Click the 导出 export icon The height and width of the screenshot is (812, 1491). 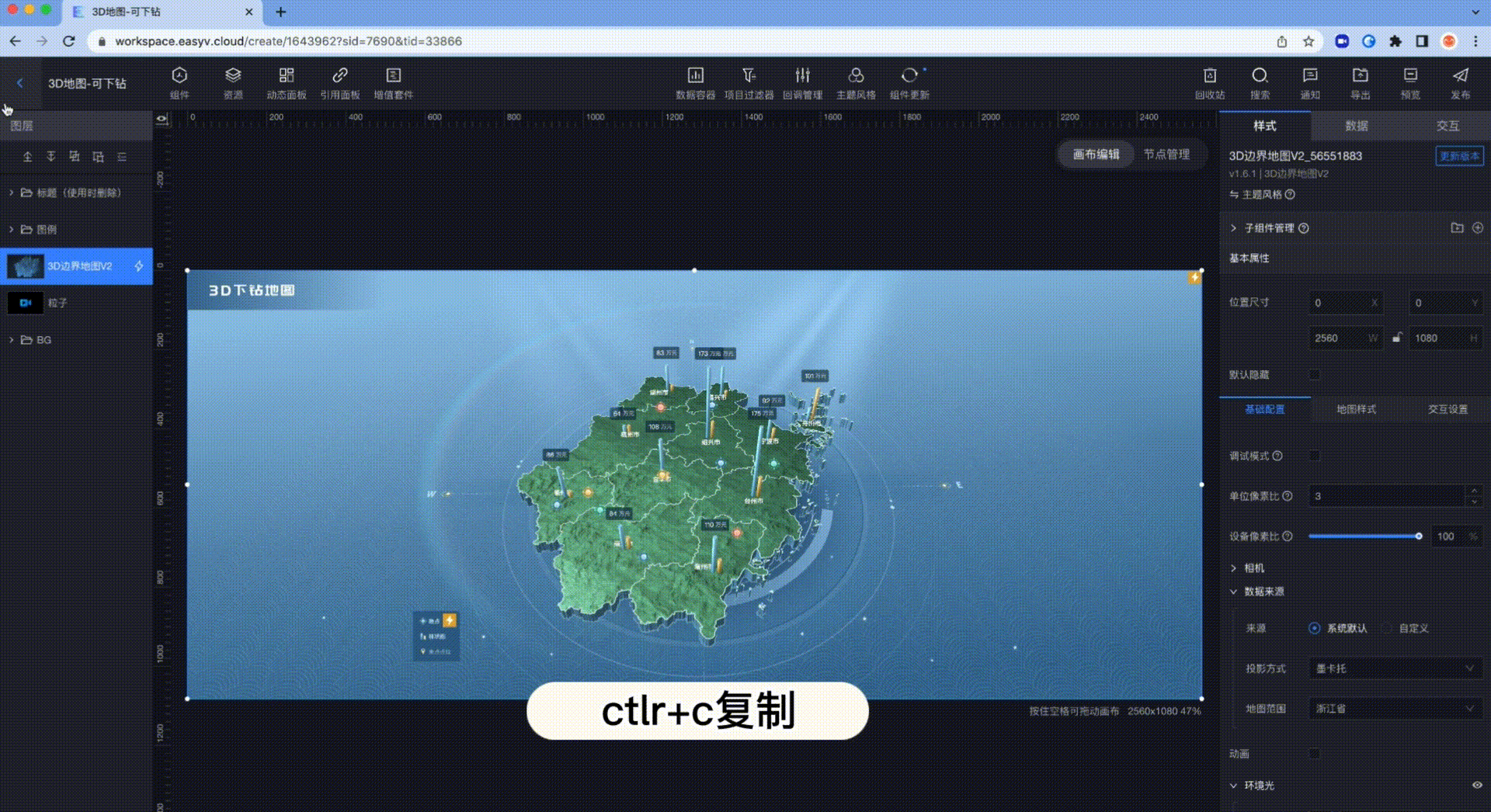(1360, 75)
